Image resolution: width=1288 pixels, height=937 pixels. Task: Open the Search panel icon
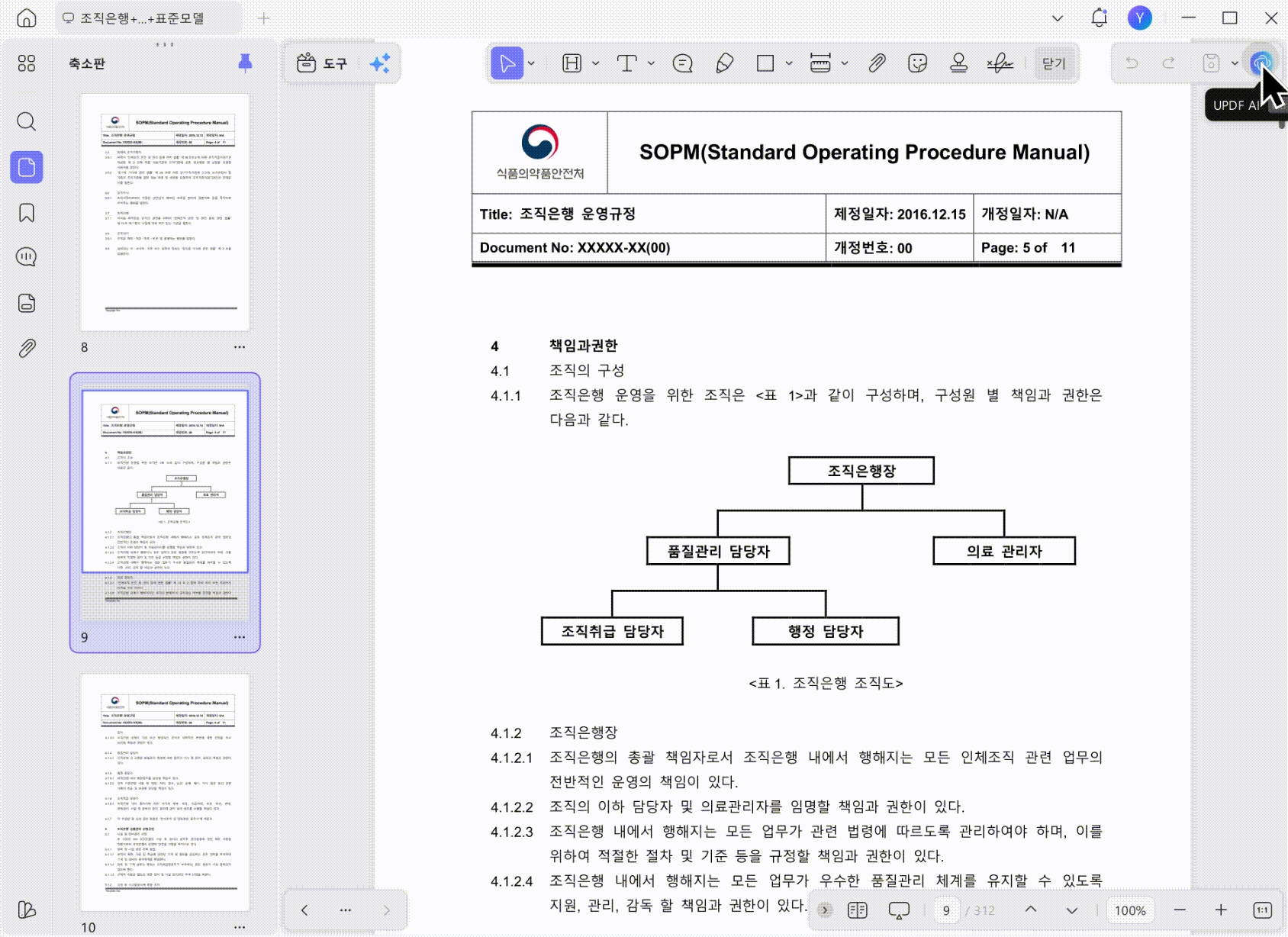point(27,121)
